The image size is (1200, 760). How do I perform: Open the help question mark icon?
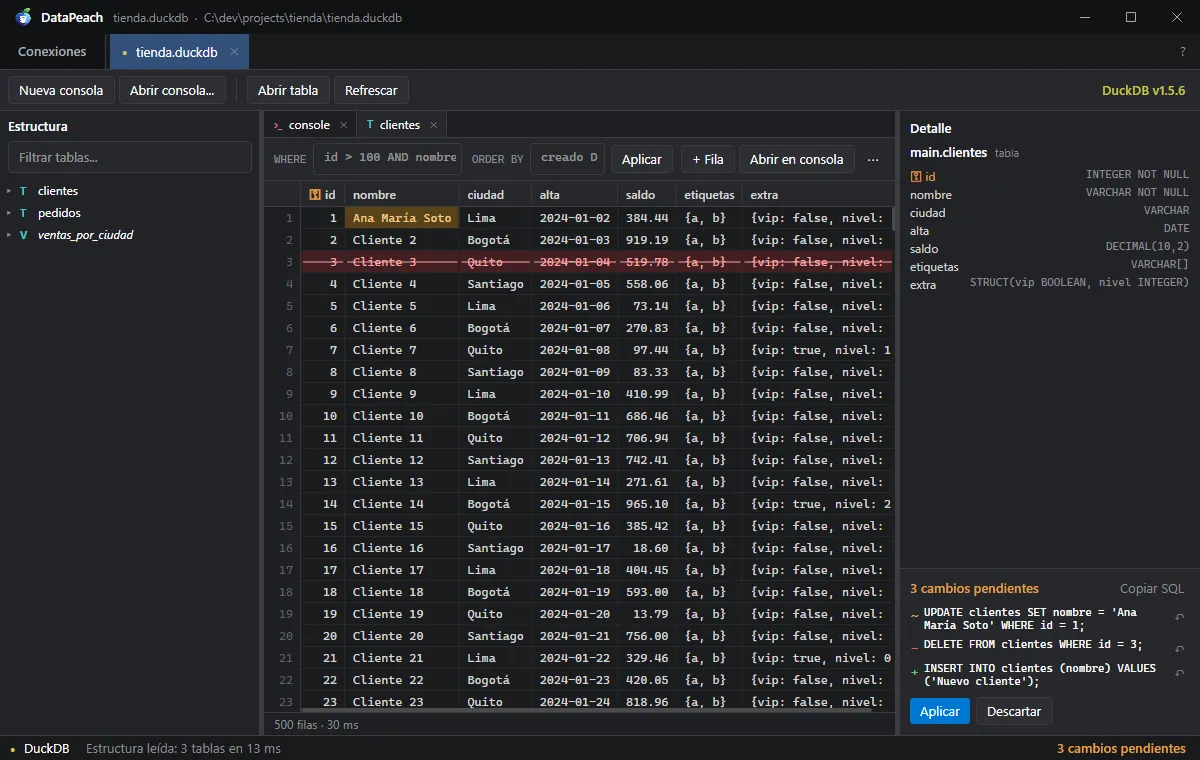tap(1183, 52)
